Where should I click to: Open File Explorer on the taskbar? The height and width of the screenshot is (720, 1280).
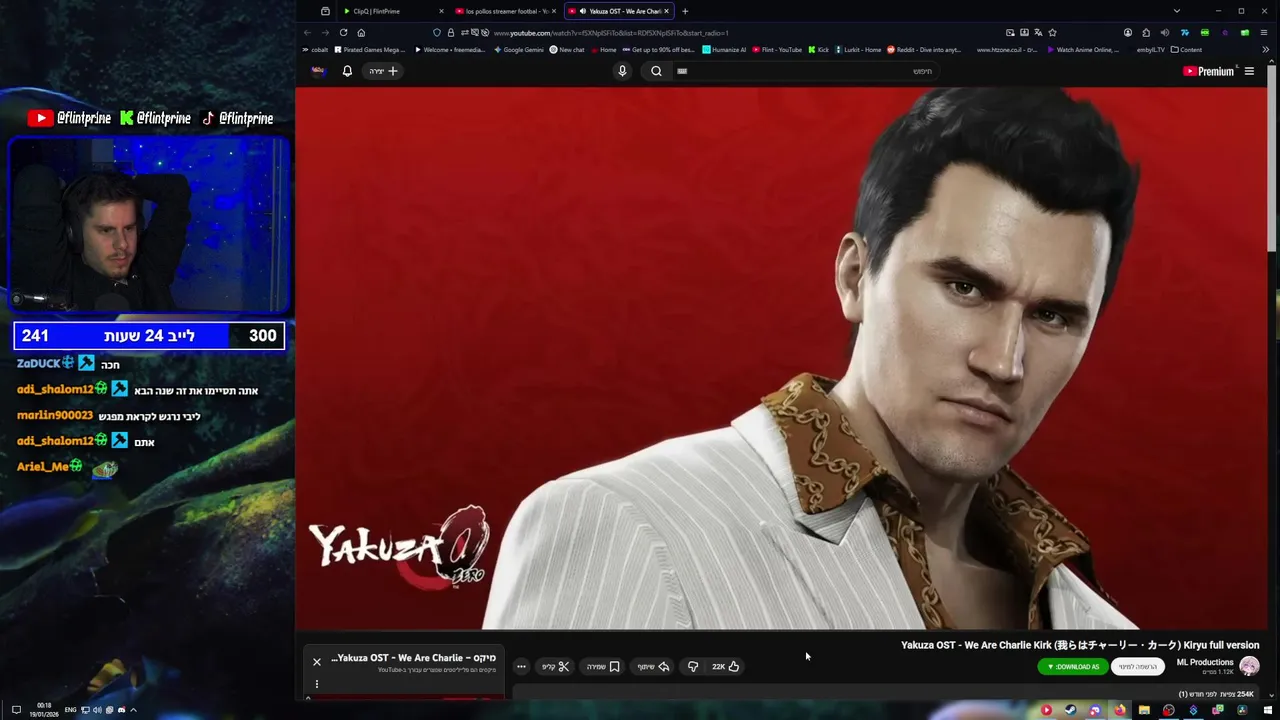(1144, 710)
